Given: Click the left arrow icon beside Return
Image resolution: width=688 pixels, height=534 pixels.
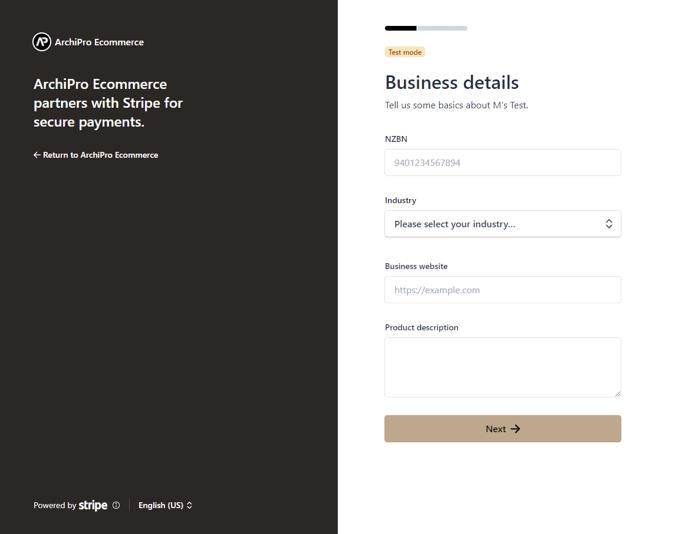Looking at the screenshot, I should [37, 155].
